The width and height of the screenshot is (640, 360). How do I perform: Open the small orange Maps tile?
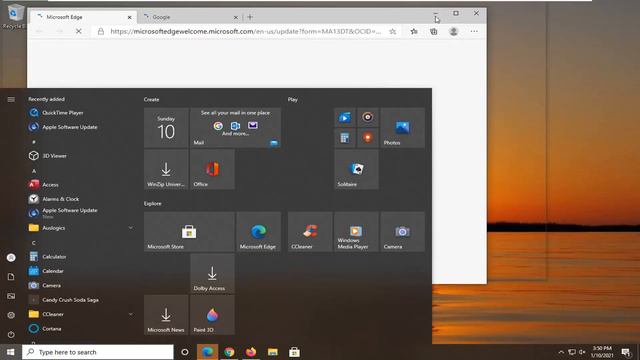pyautogui.click(x=368, y=138)
